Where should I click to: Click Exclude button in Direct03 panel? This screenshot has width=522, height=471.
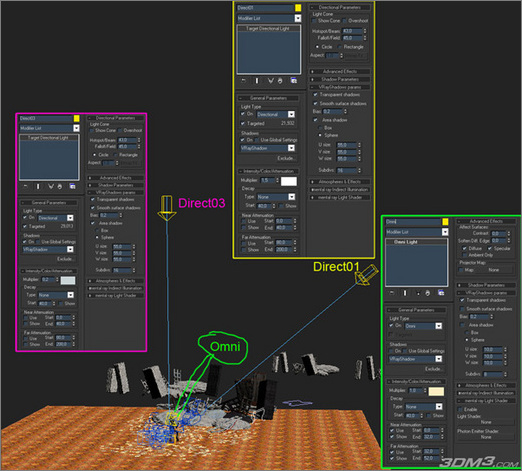[65, 259]
